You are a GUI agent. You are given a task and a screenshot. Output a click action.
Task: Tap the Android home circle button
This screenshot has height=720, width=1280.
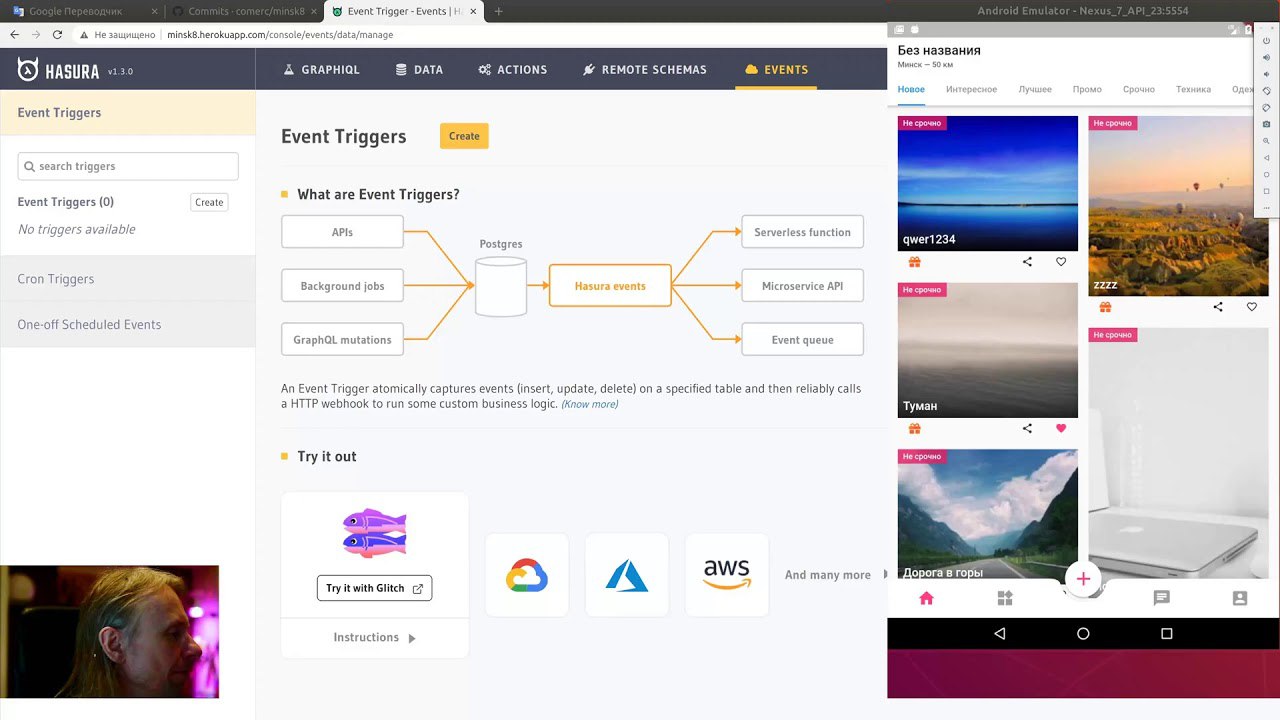coord(1083,634)
